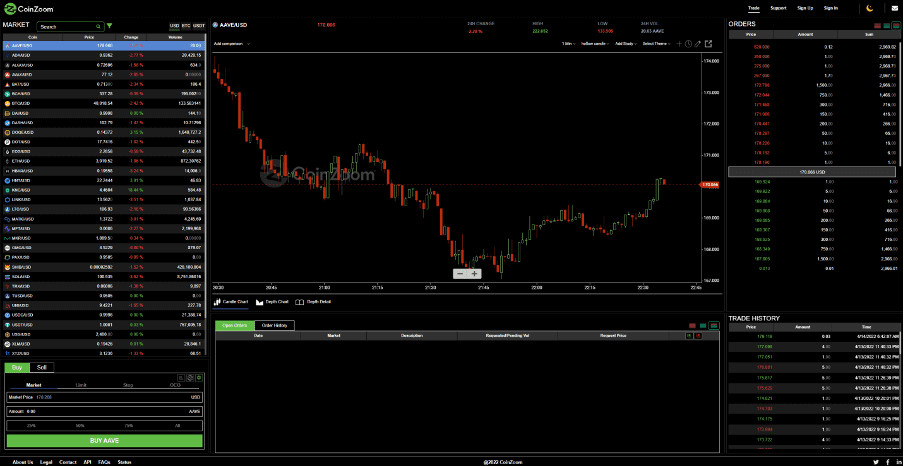The height and width of the screenshot is (466, 904).
Task: Select the Stop order type tab
Action: (x=129, y=385)
